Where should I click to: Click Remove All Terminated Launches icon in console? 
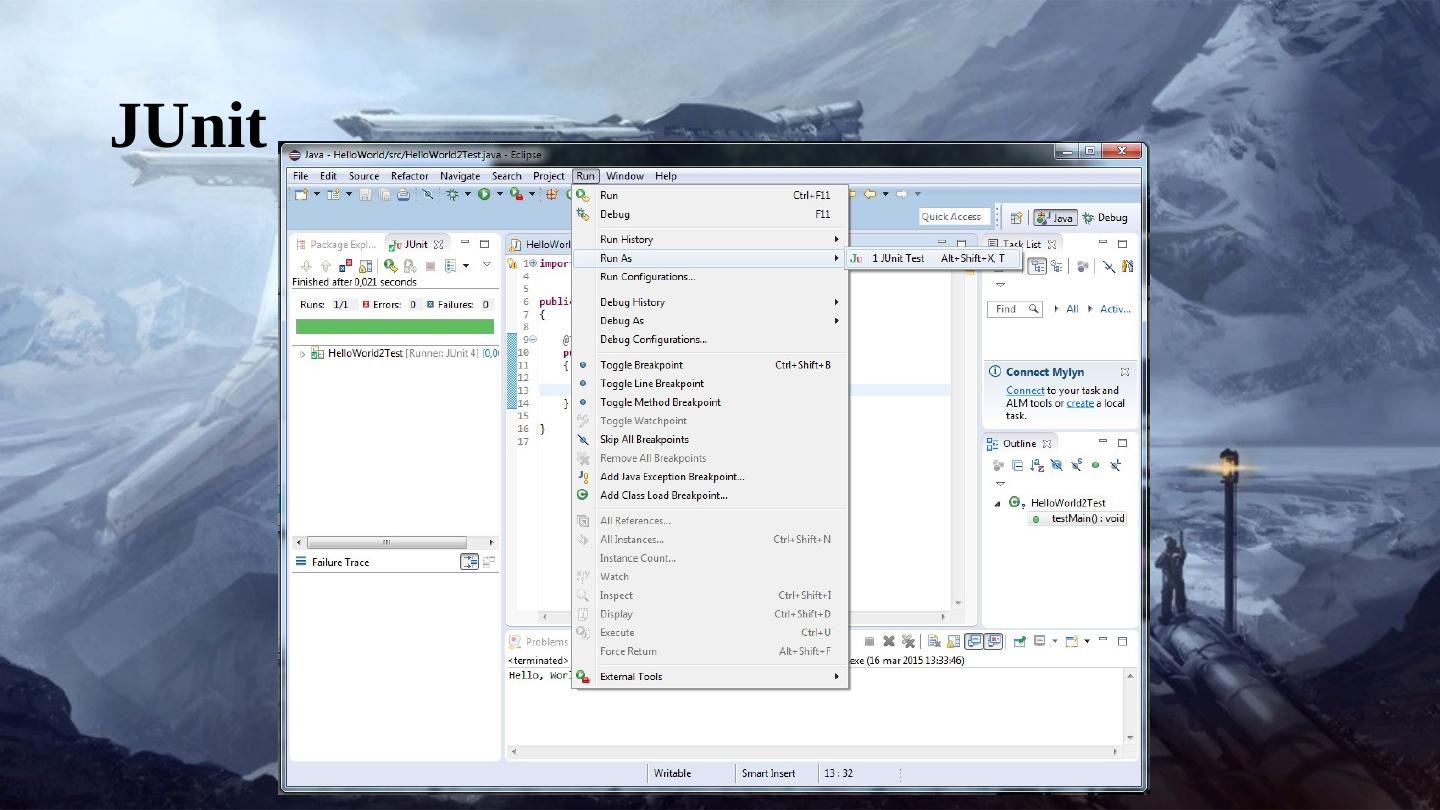click(908, 642)
